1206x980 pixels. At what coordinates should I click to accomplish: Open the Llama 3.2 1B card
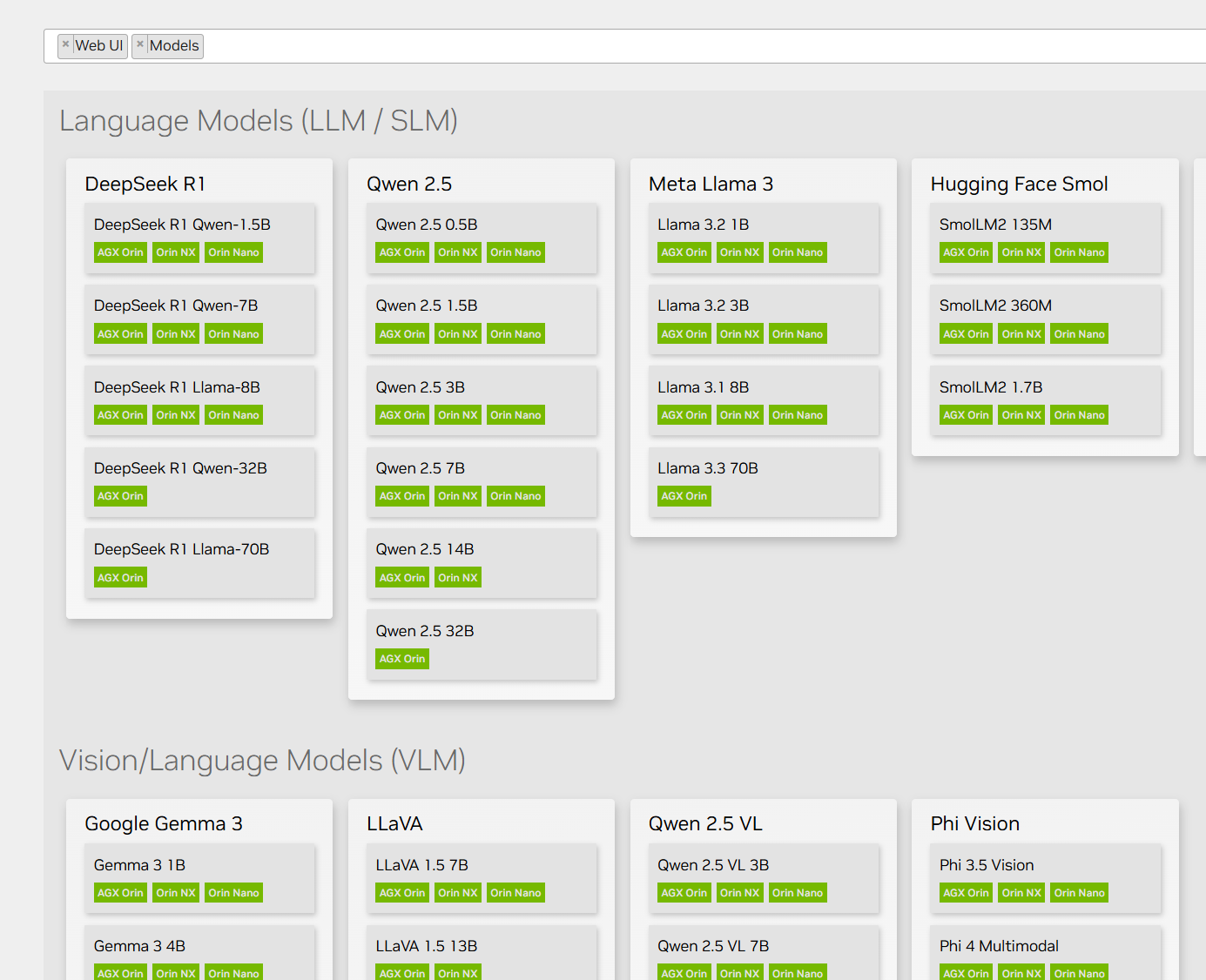coord(764,238)
